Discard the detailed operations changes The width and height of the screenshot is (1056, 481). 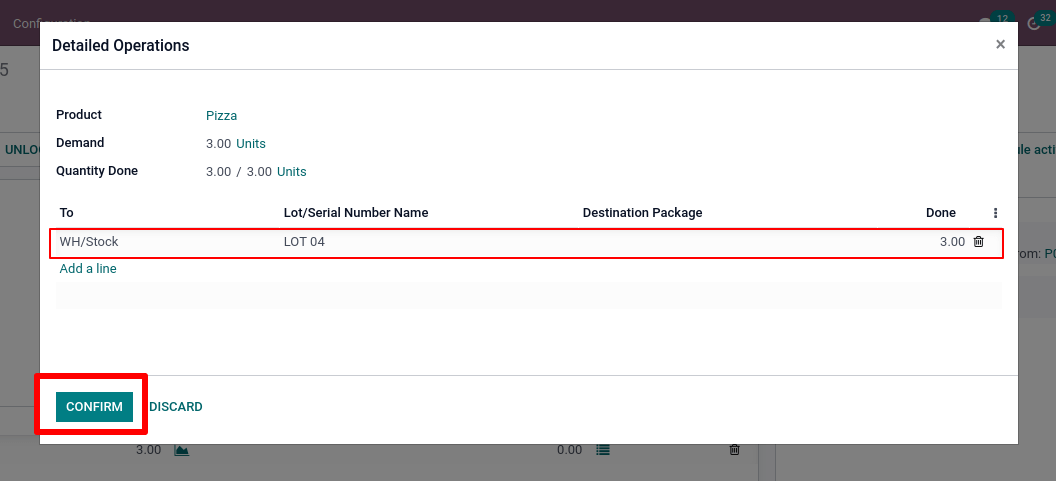click(x=176, y=407)
